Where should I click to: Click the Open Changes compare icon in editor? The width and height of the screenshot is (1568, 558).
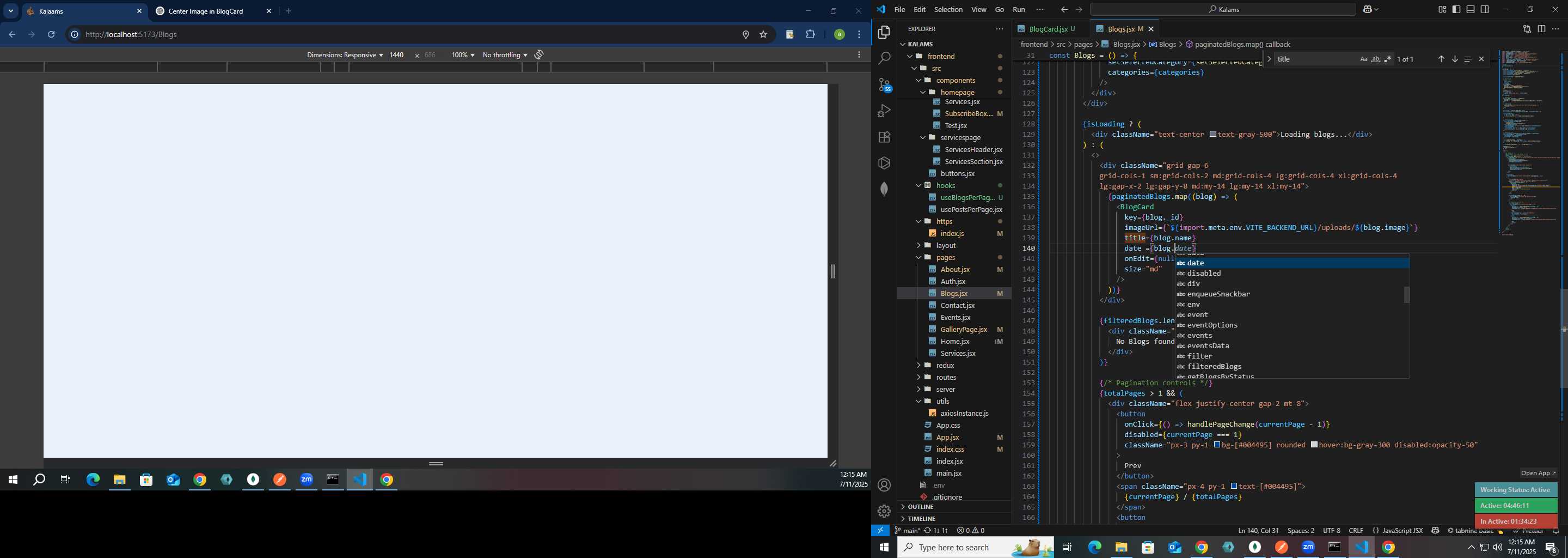click(1527, 29)
